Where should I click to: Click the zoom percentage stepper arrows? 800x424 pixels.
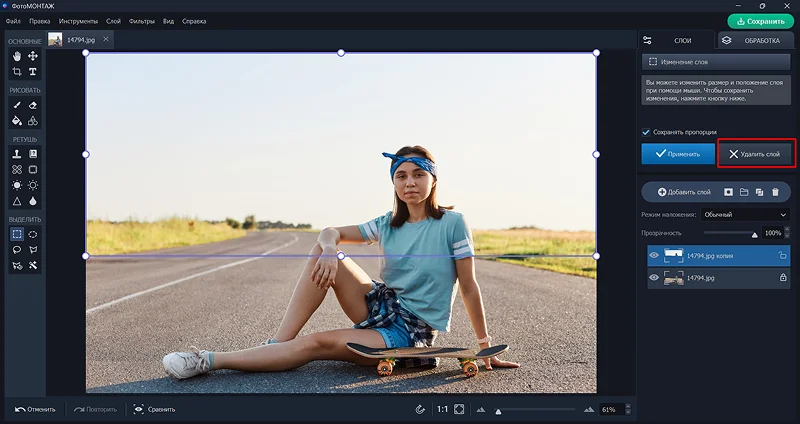coord(628,409)
